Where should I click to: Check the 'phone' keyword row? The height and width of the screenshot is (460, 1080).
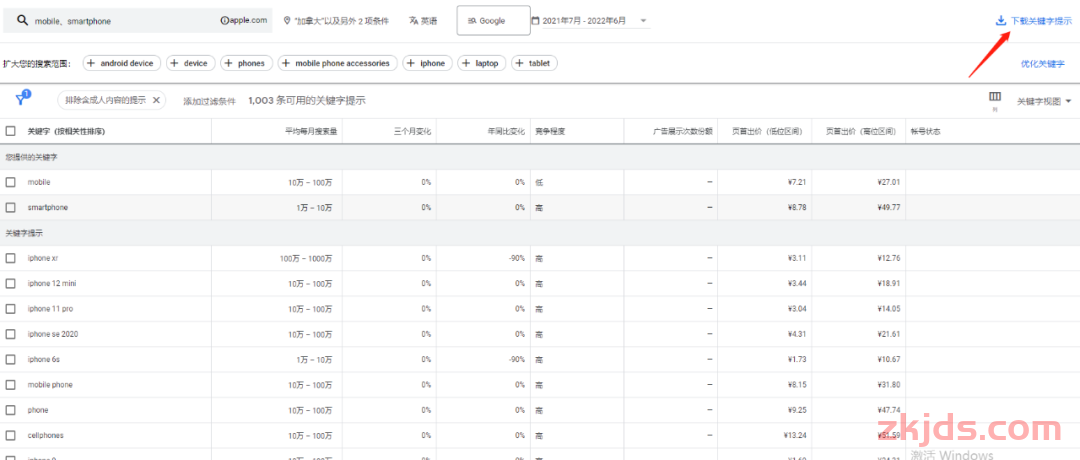[x=10, y=410]
